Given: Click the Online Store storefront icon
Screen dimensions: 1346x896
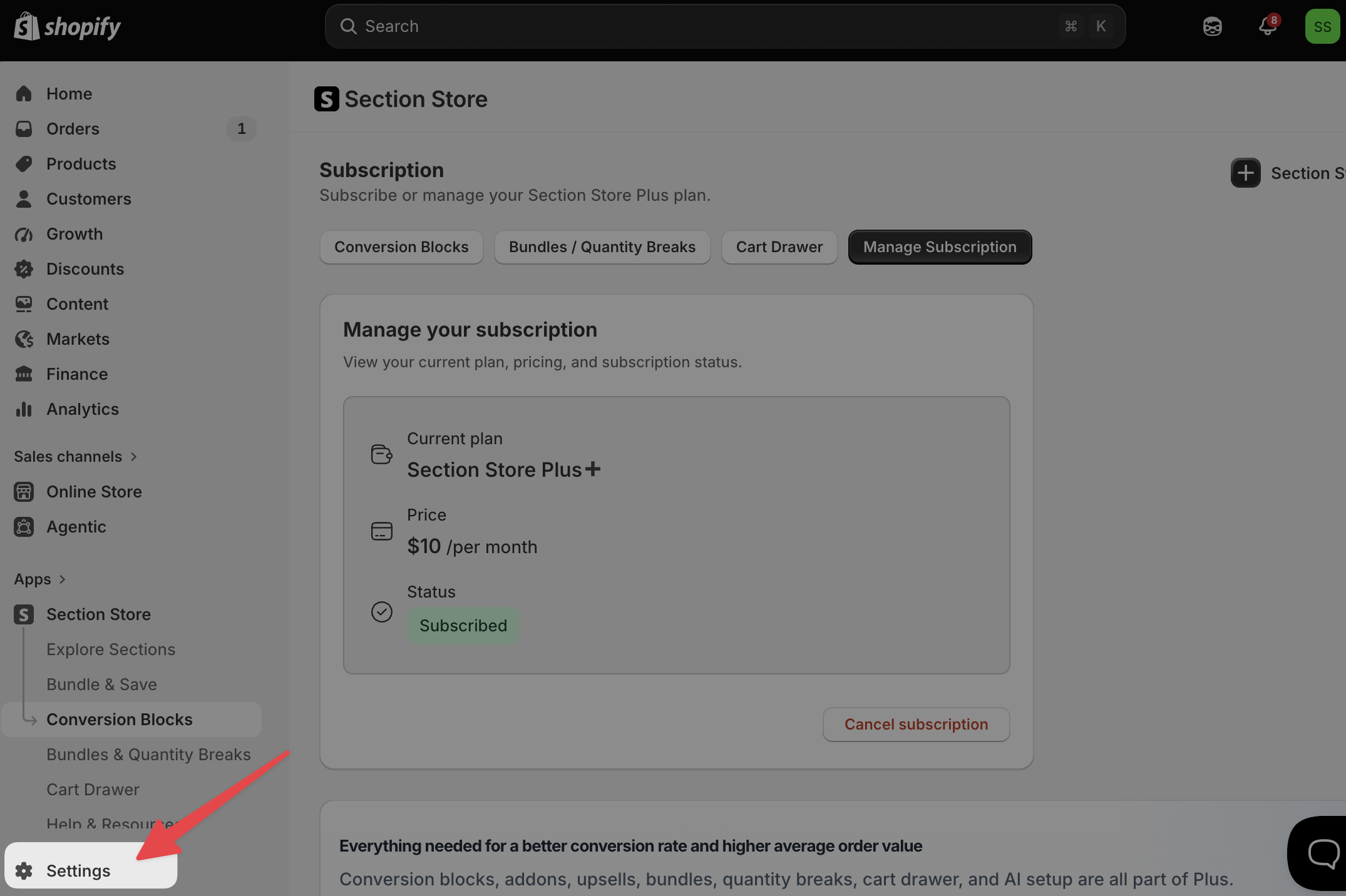Looking at the screenshot, I should (x=24, y=492).
